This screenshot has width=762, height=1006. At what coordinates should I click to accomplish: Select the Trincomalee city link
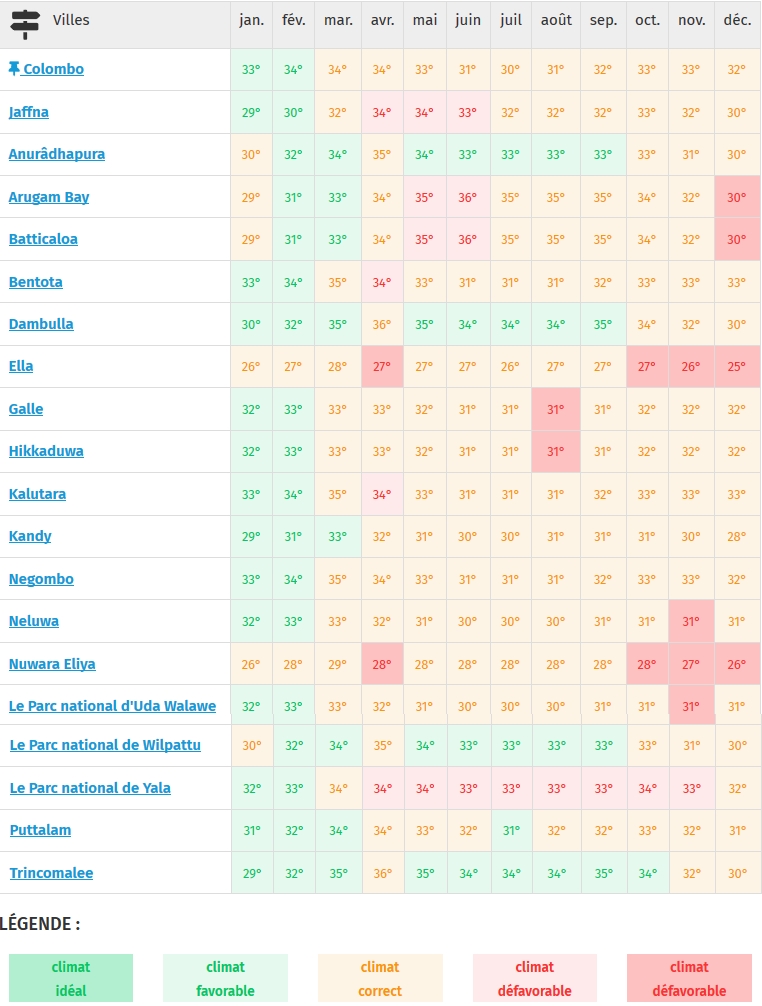[51, 873]
